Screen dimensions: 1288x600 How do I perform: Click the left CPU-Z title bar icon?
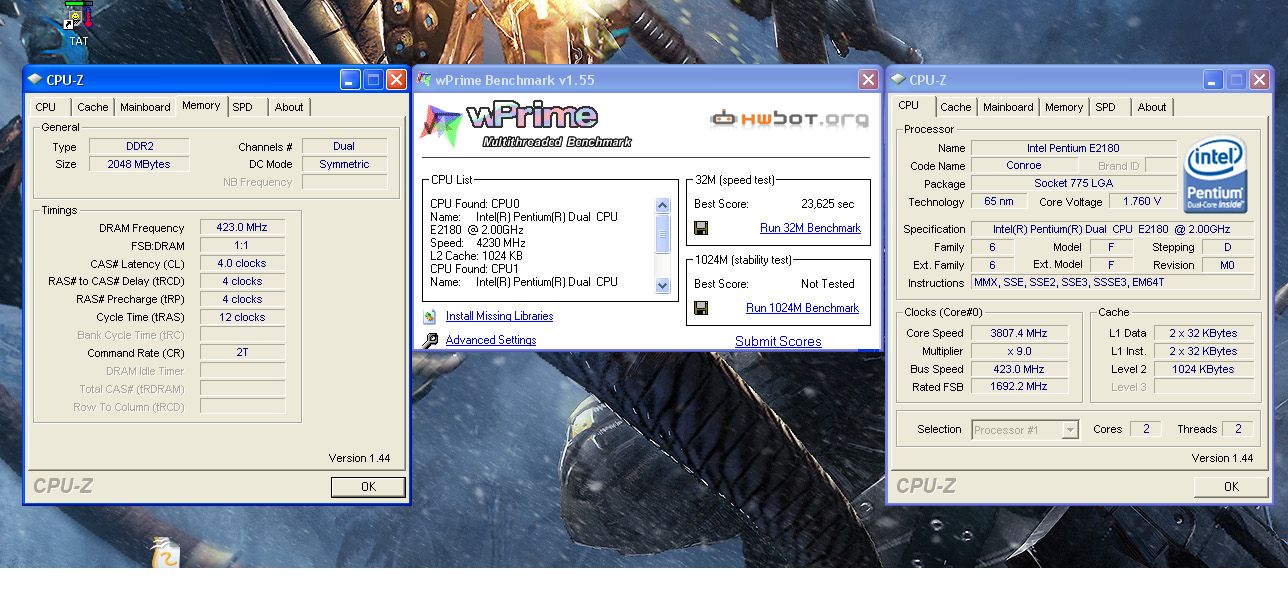[35, 80]
